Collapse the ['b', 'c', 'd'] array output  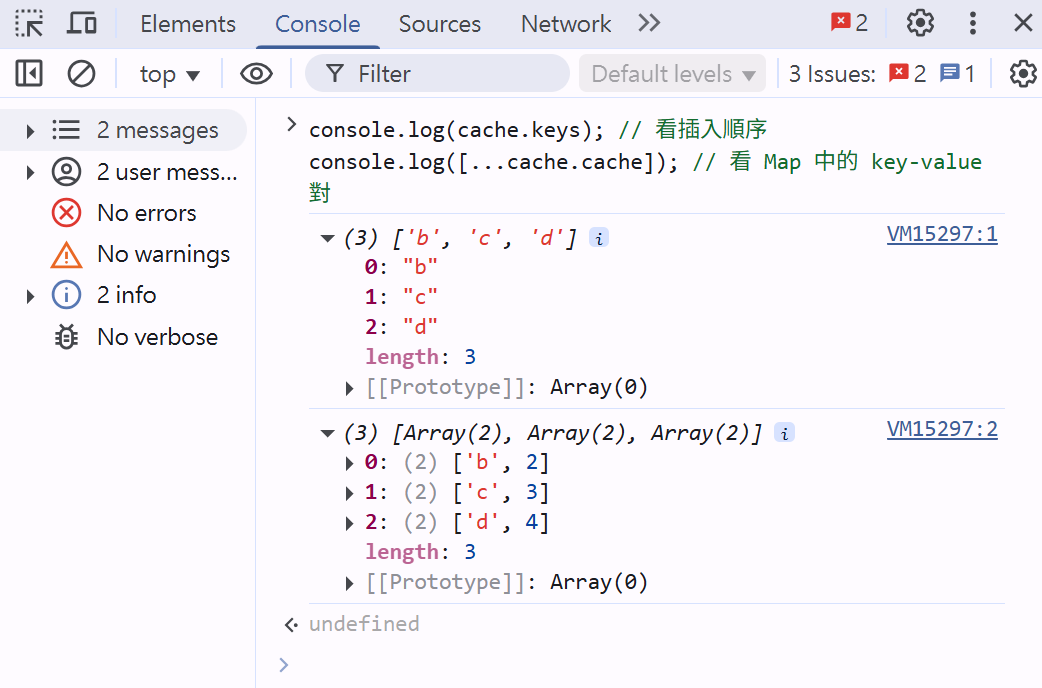click(x=327, y=238)
